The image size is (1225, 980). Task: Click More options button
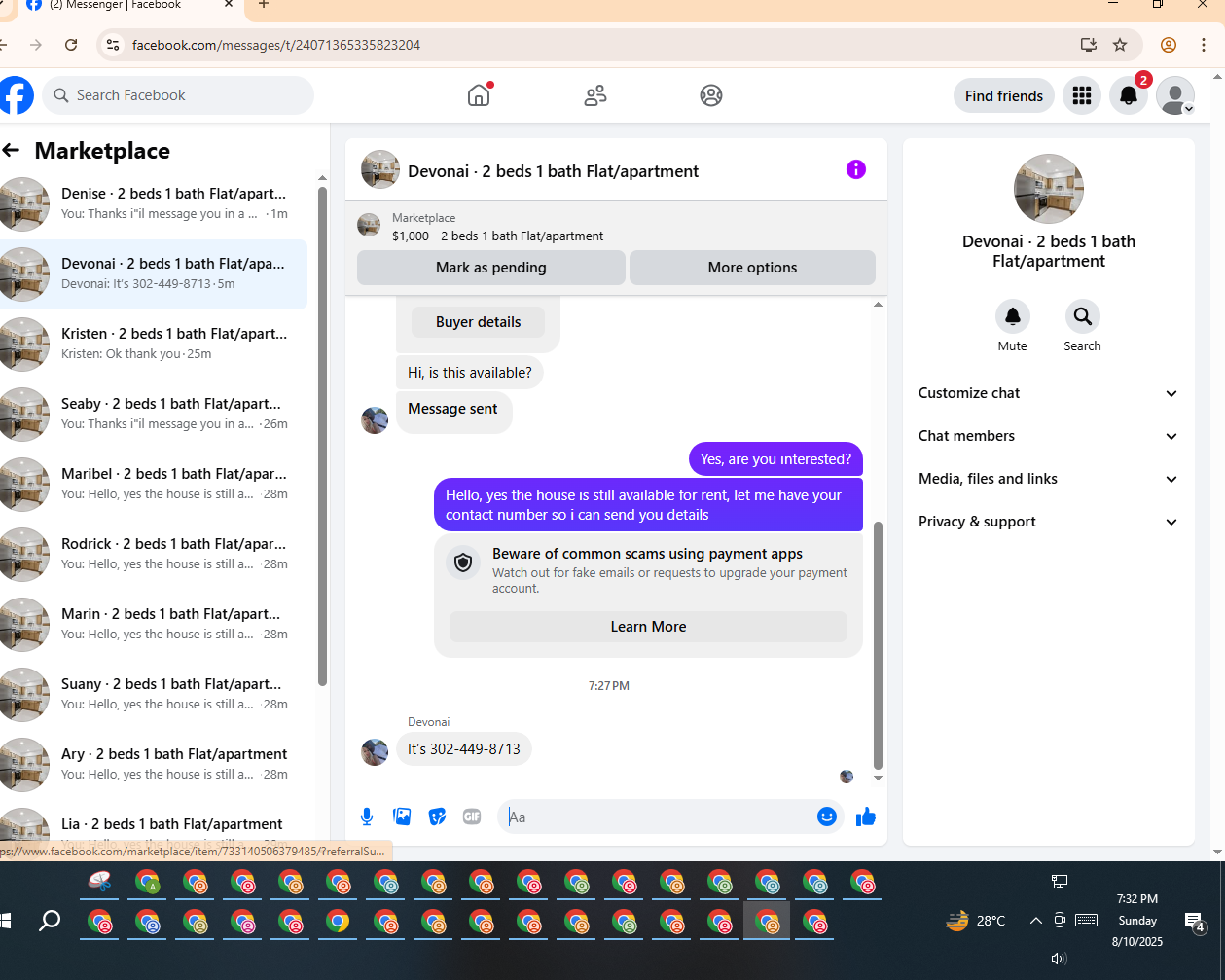(752, 268)
